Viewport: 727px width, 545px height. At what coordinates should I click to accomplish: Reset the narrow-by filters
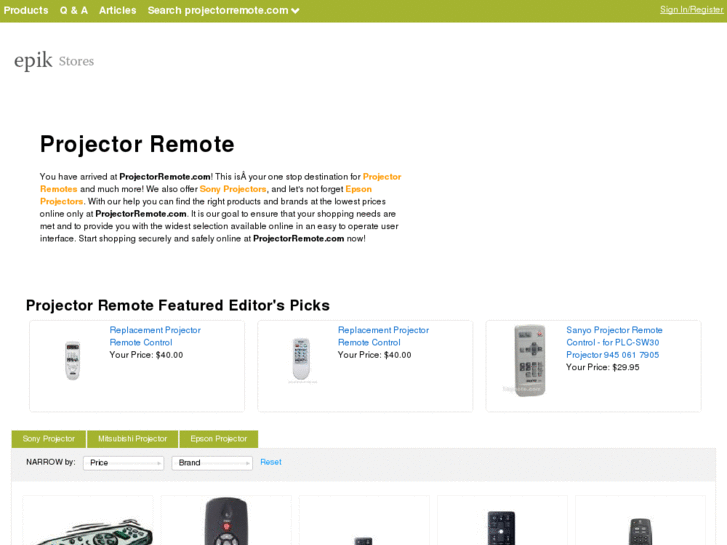(271, 462)
